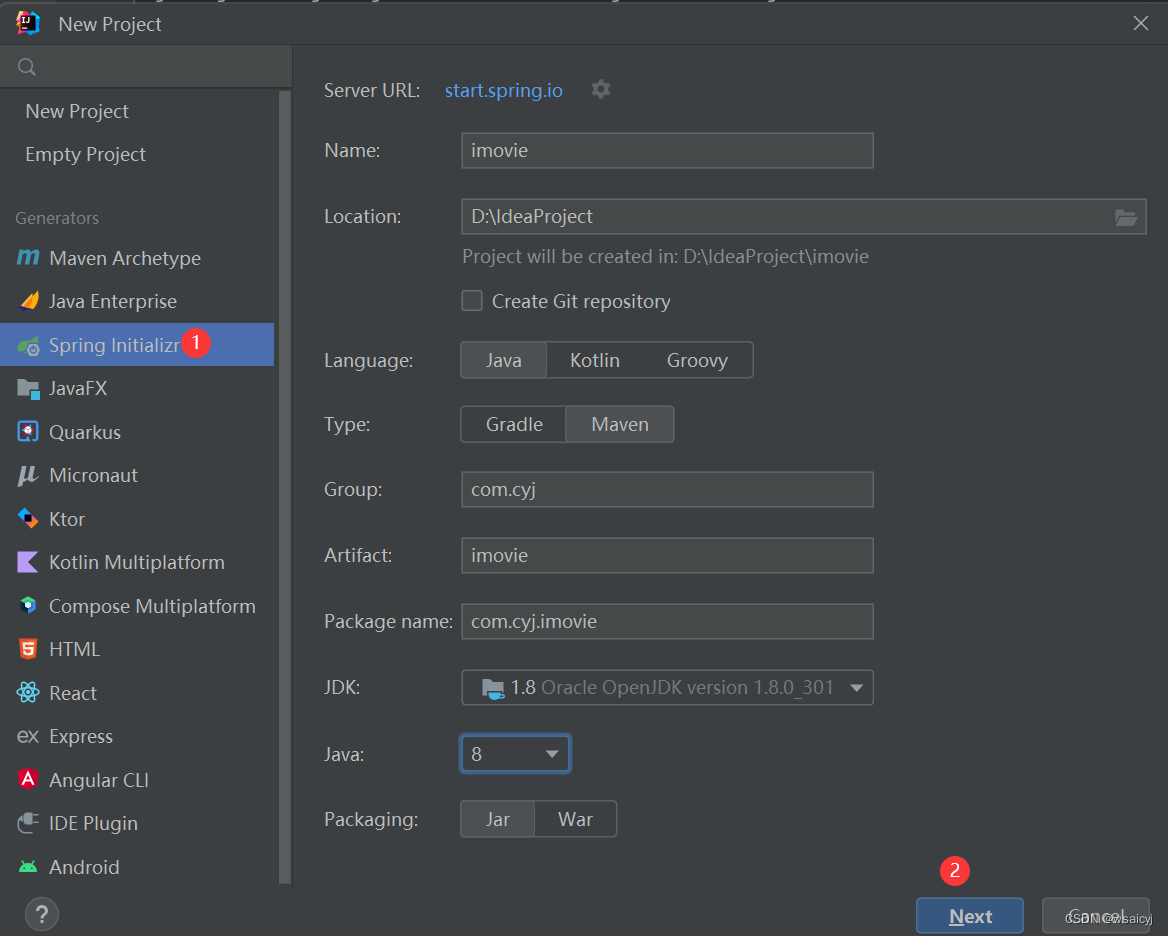
Task: Browse for Location with folder icon
Action: point(1126,217)
